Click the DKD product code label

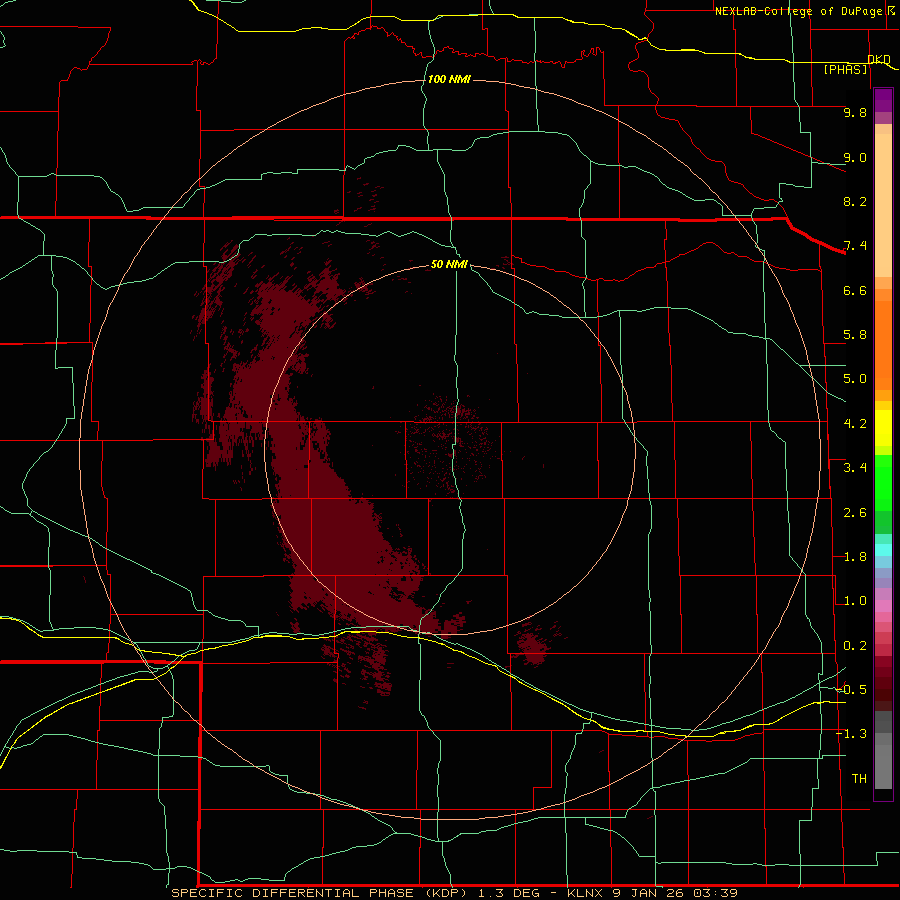click(x=879, y=59)
